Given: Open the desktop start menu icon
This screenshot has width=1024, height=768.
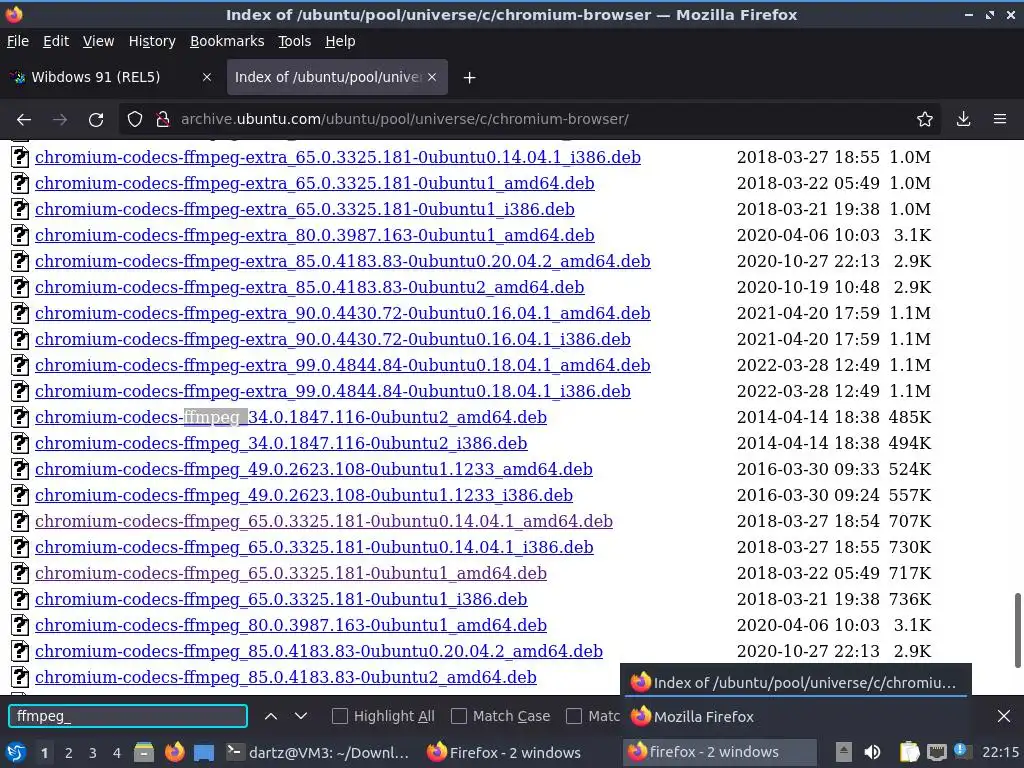Looking at the screenshot, I should click(15, 752).
